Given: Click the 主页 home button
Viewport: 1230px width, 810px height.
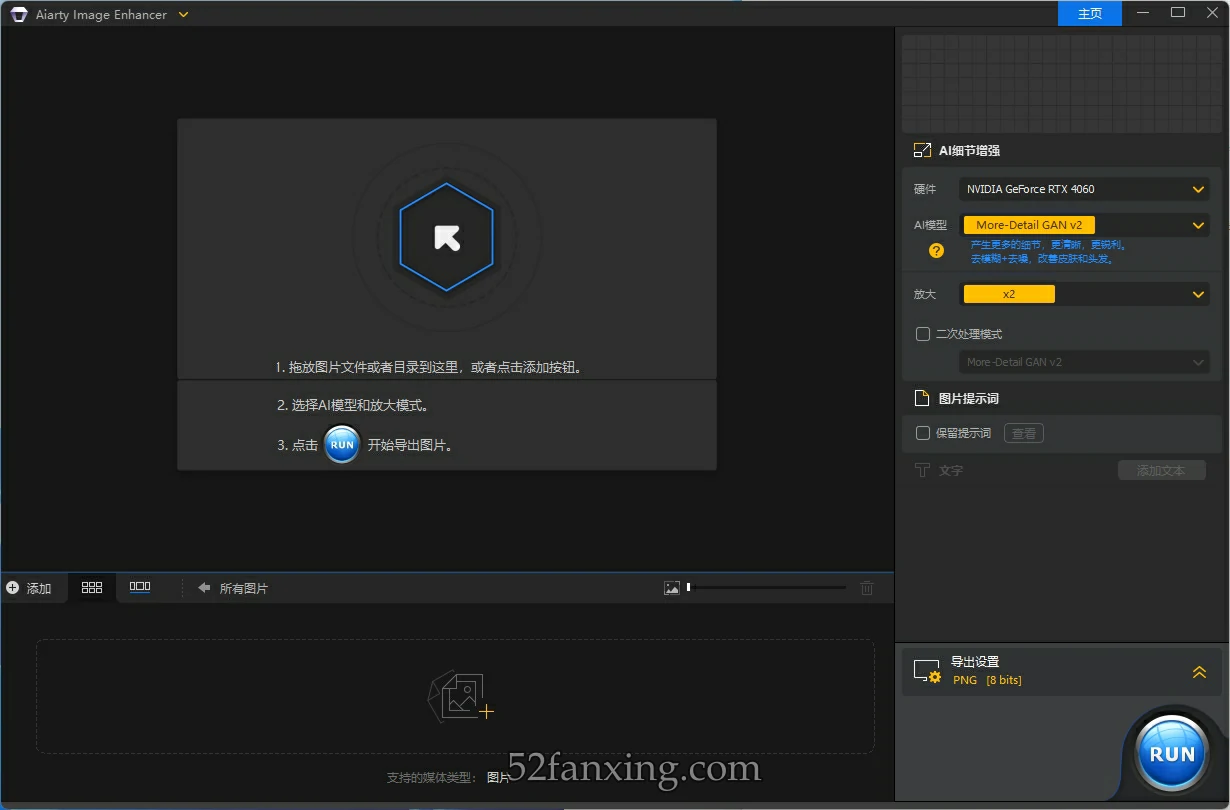Looking at the screenshot, I should pyautogui.click(x=1090, y=14).
